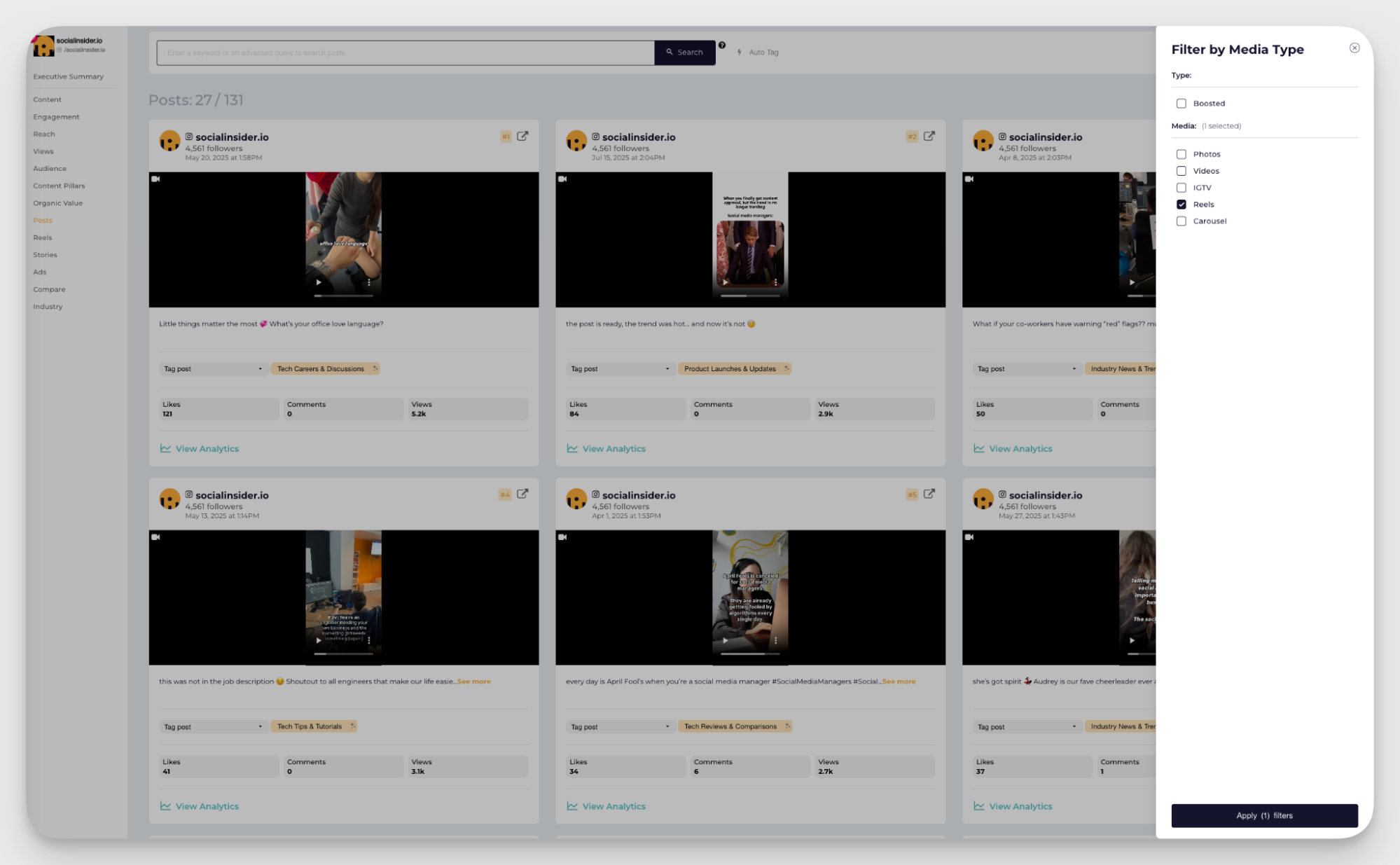Open external link on the #2 post
The width and height of the screenshot is (1400, 865).
[x=929, y=137]
